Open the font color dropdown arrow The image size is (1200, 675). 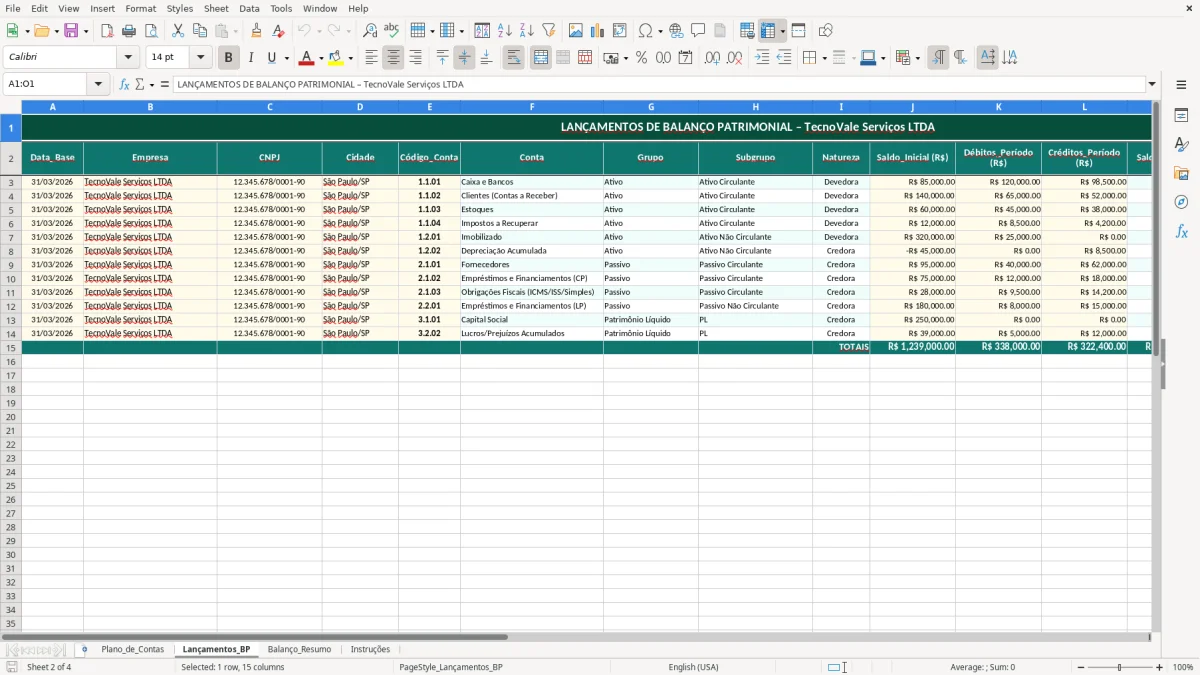click(x=321, y=57)
